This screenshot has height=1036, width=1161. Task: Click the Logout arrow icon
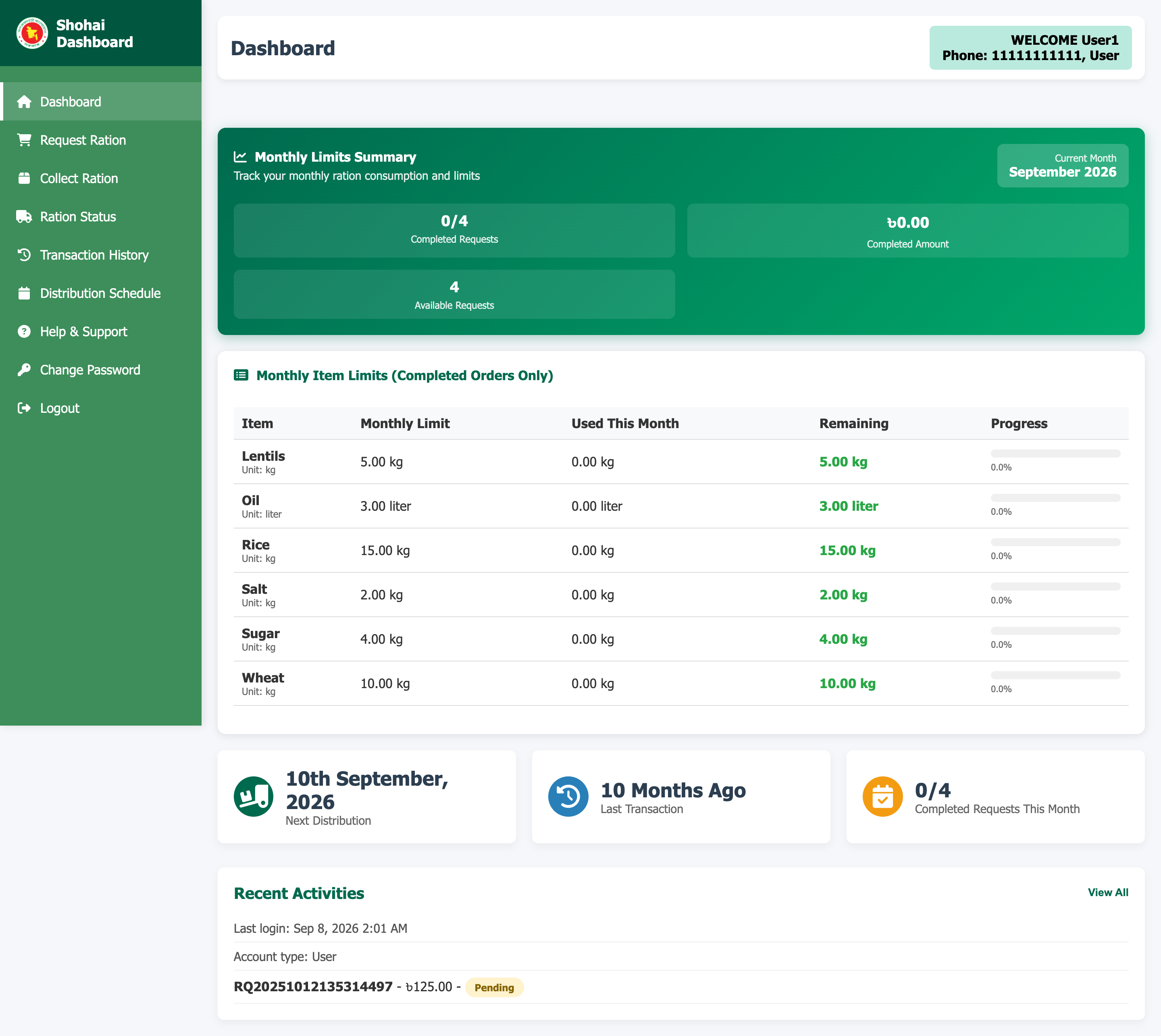click(x=24, y=408)
